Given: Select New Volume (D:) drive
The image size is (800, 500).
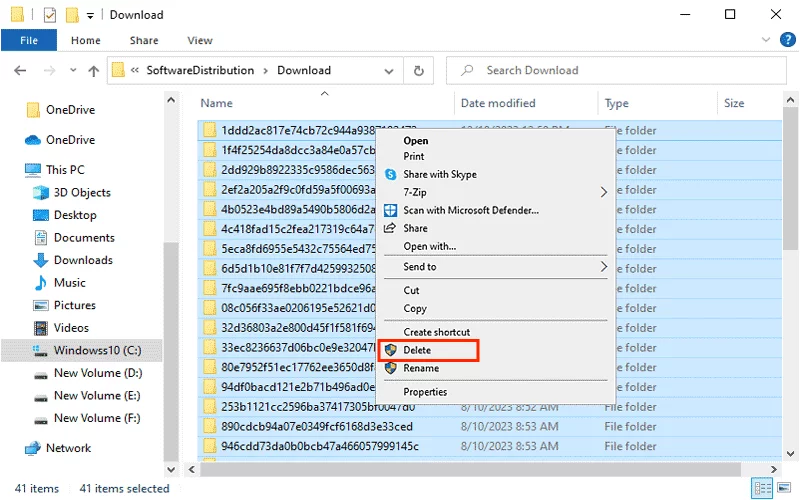Looking at the screenshot, I should pyautogui.click(x=88, y=373).
